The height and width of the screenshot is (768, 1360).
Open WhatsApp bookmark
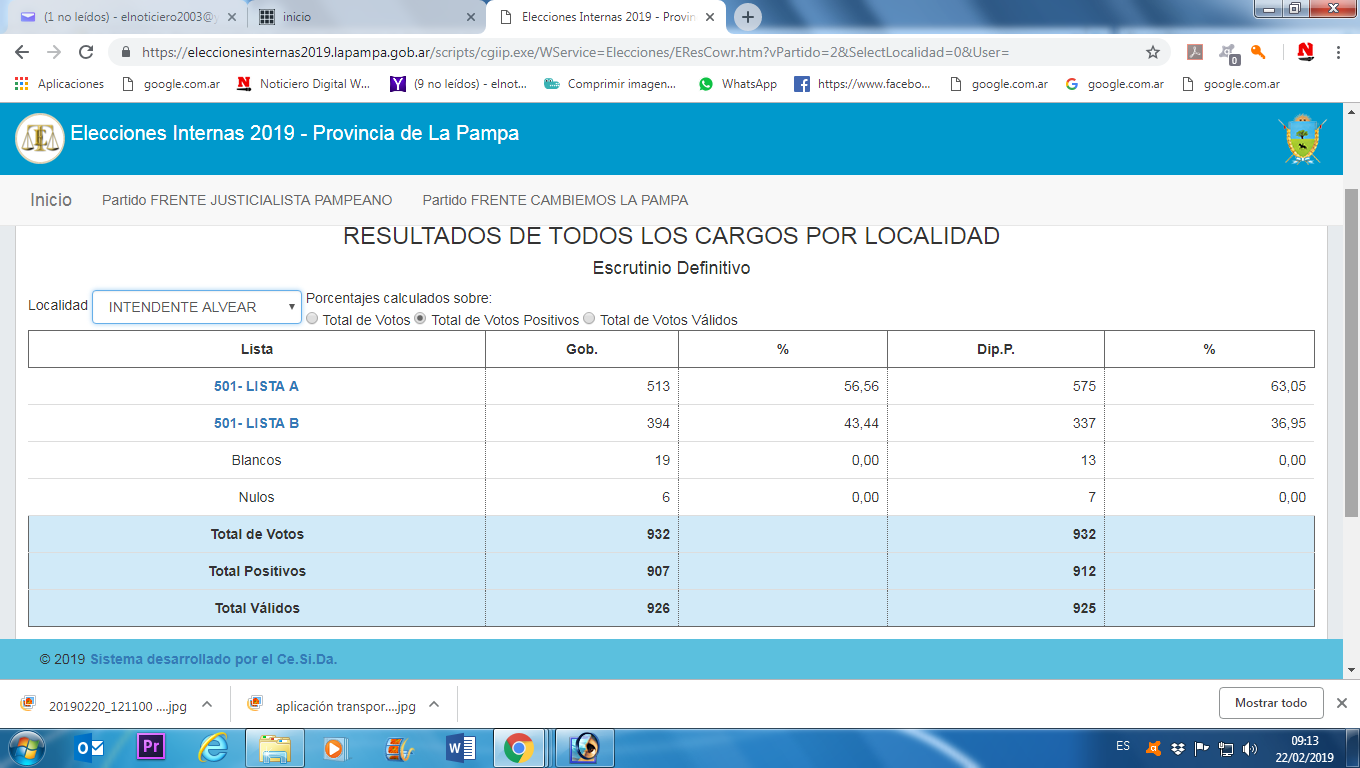[x=738, y=84]
